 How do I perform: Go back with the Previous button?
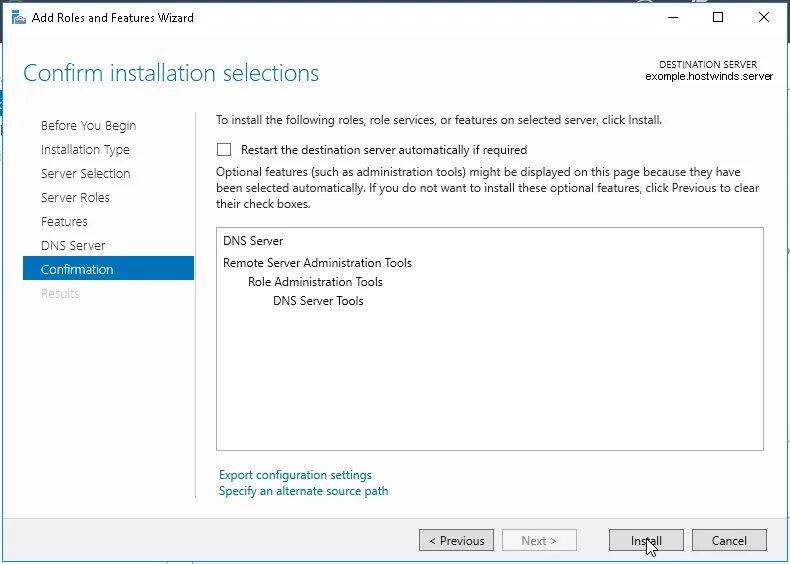point(456,540)
